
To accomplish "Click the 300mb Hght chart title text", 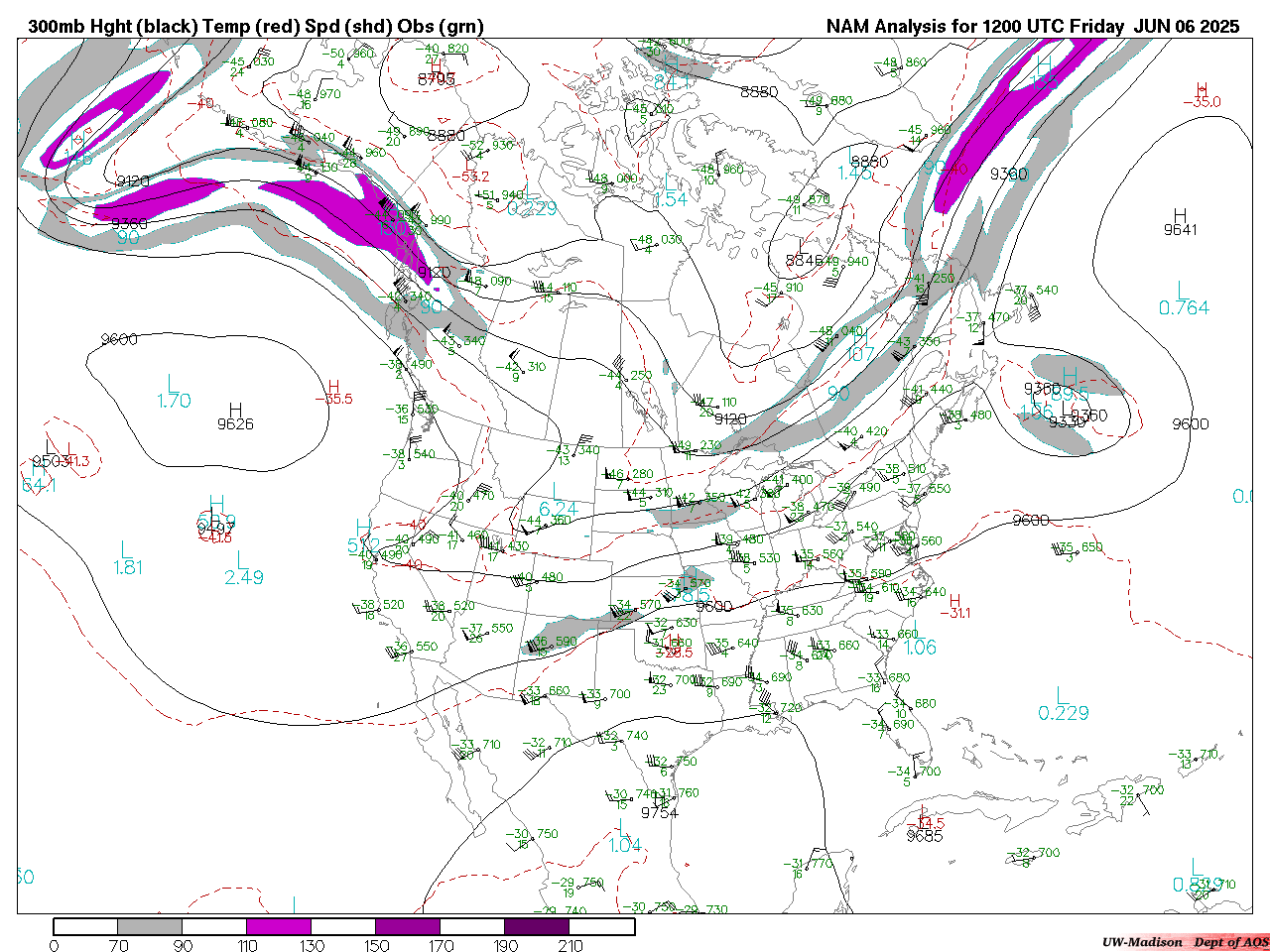I will pos(256,27).
